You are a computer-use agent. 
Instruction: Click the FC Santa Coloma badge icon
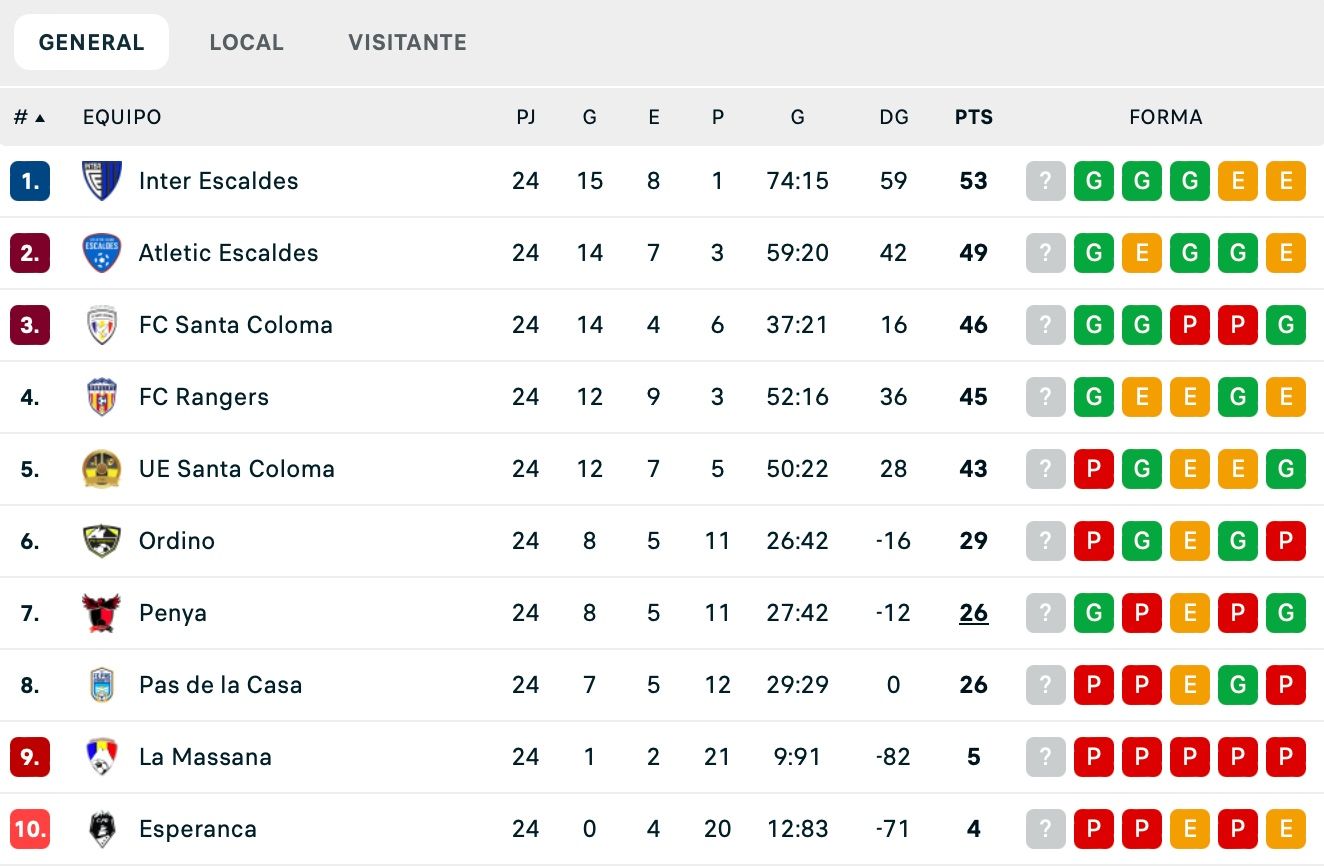[101, 325]
